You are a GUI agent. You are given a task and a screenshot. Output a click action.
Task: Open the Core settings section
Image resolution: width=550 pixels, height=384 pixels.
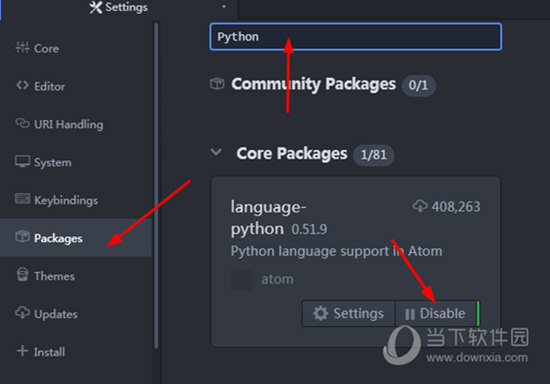[x=75, y=48]
